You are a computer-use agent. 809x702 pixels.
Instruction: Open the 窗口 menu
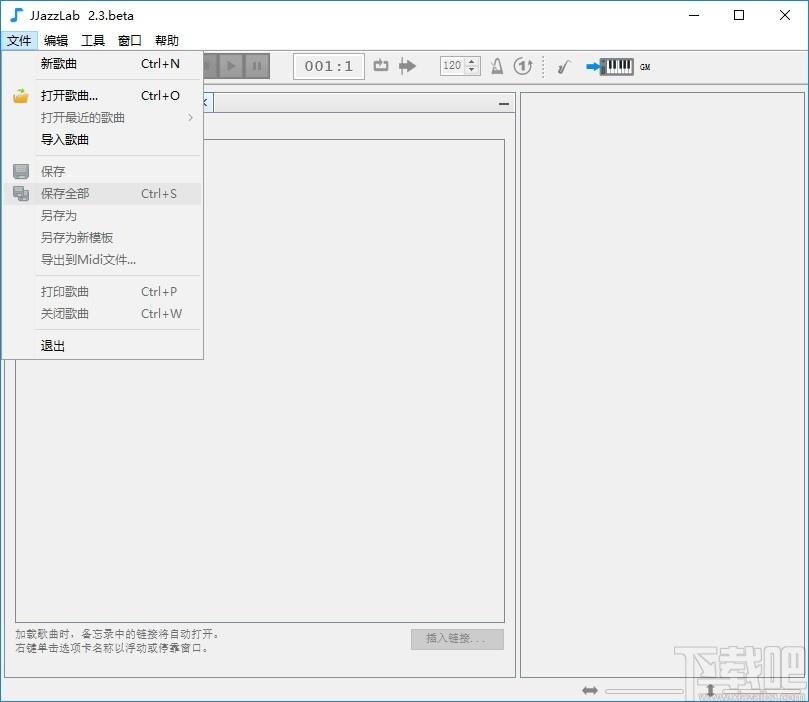(130, 40)
